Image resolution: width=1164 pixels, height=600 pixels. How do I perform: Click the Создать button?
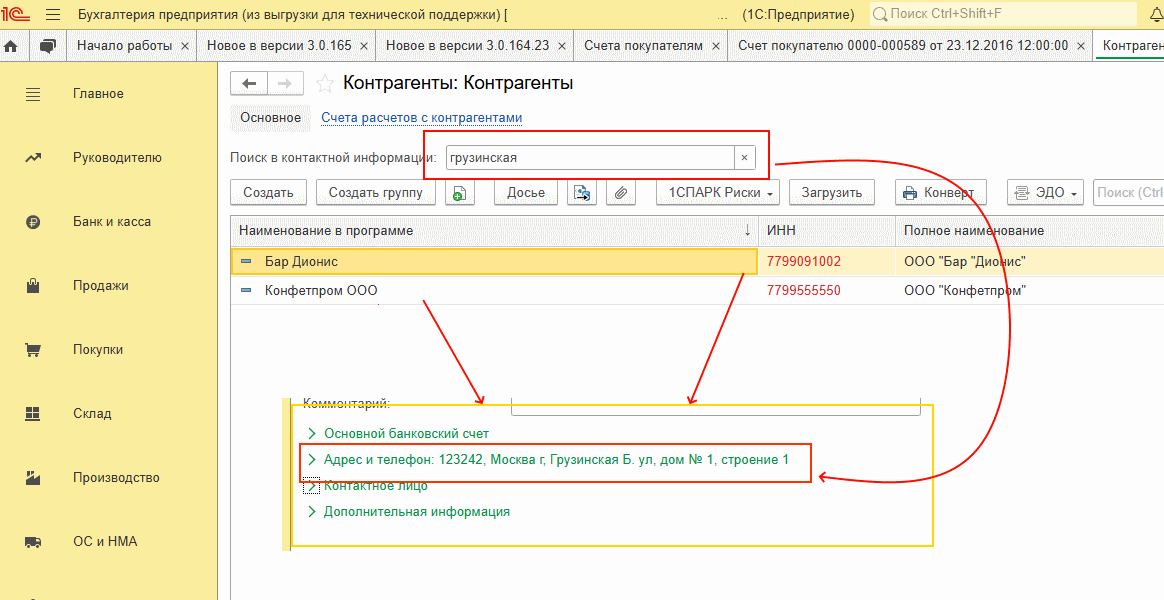point(268,193)
